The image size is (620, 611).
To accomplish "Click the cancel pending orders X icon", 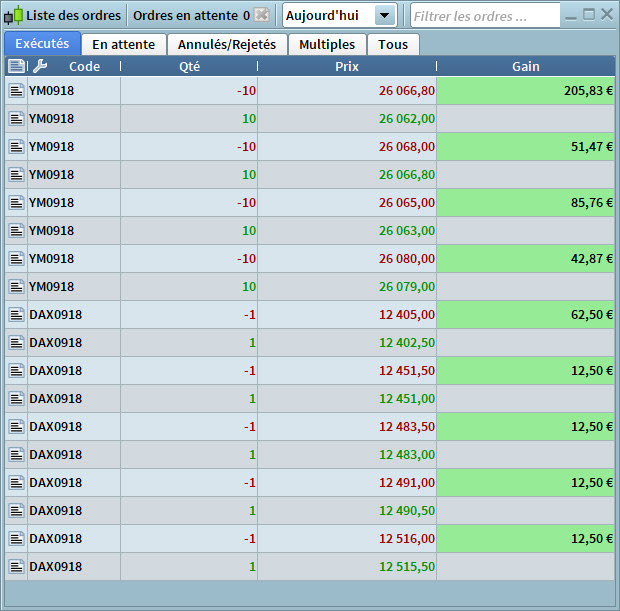I will pos(262,15).
